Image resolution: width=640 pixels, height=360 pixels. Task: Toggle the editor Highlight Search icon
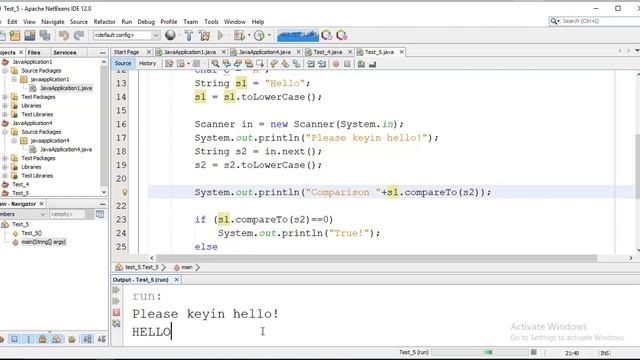pyautogui.click(x=249, y=64)
